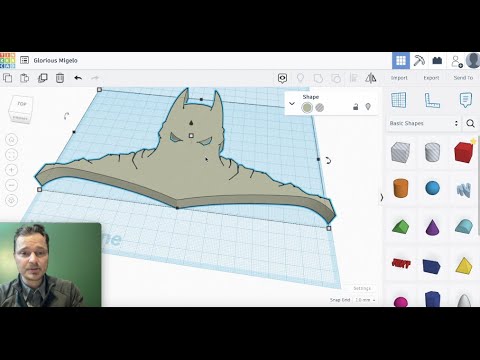Pick the dark blue Wedge shape

432,266
